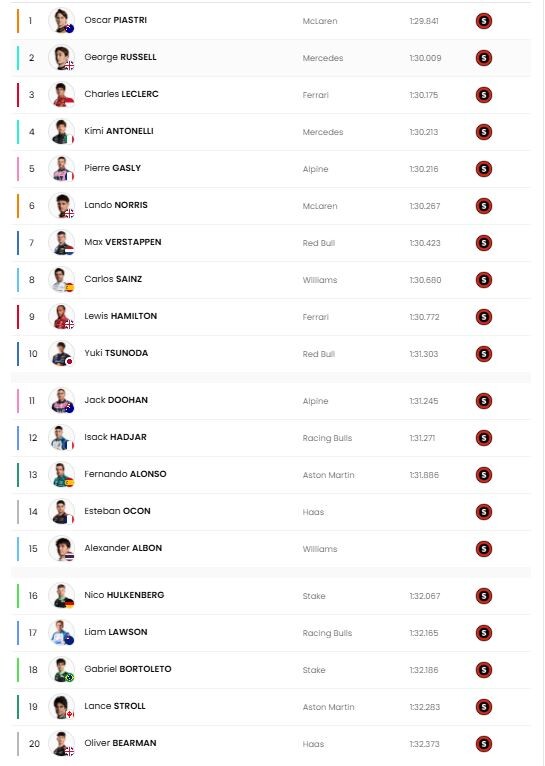Select the Alpine team label for Jack Doohan

pos(315,401)
